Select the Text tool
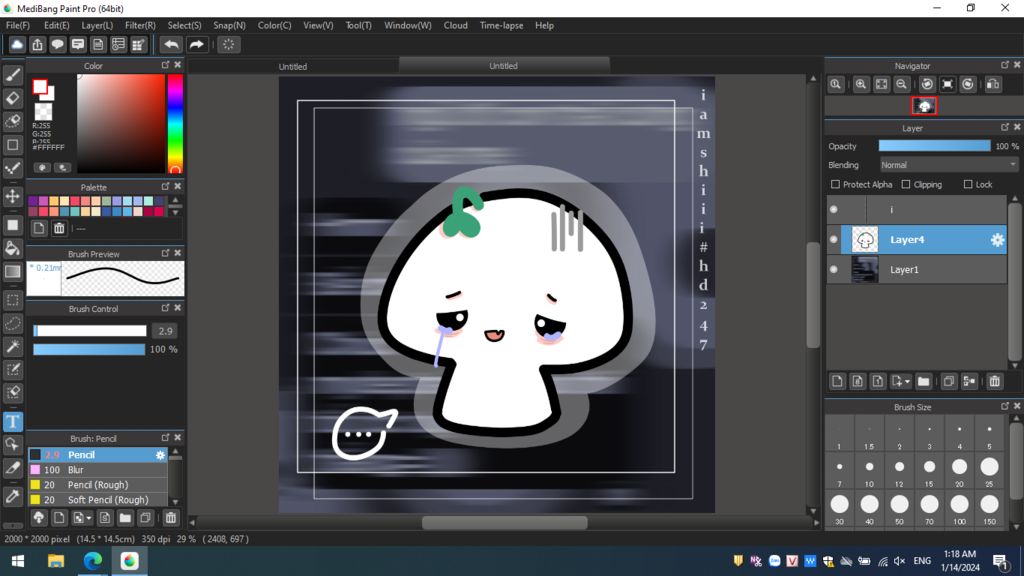 point(12,422)
